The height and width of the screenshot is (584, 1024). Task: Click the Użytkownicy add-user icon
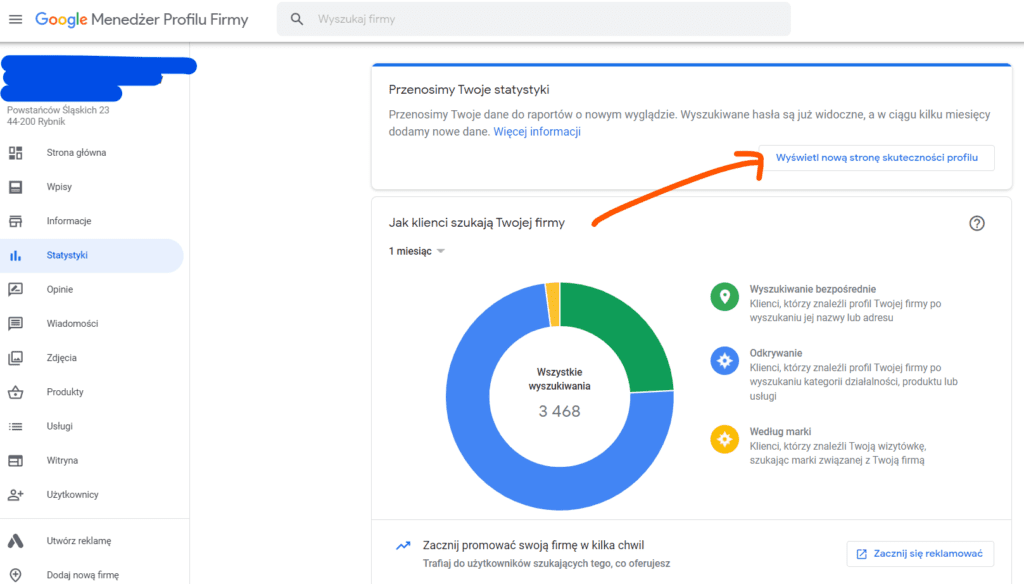point(15,495)
